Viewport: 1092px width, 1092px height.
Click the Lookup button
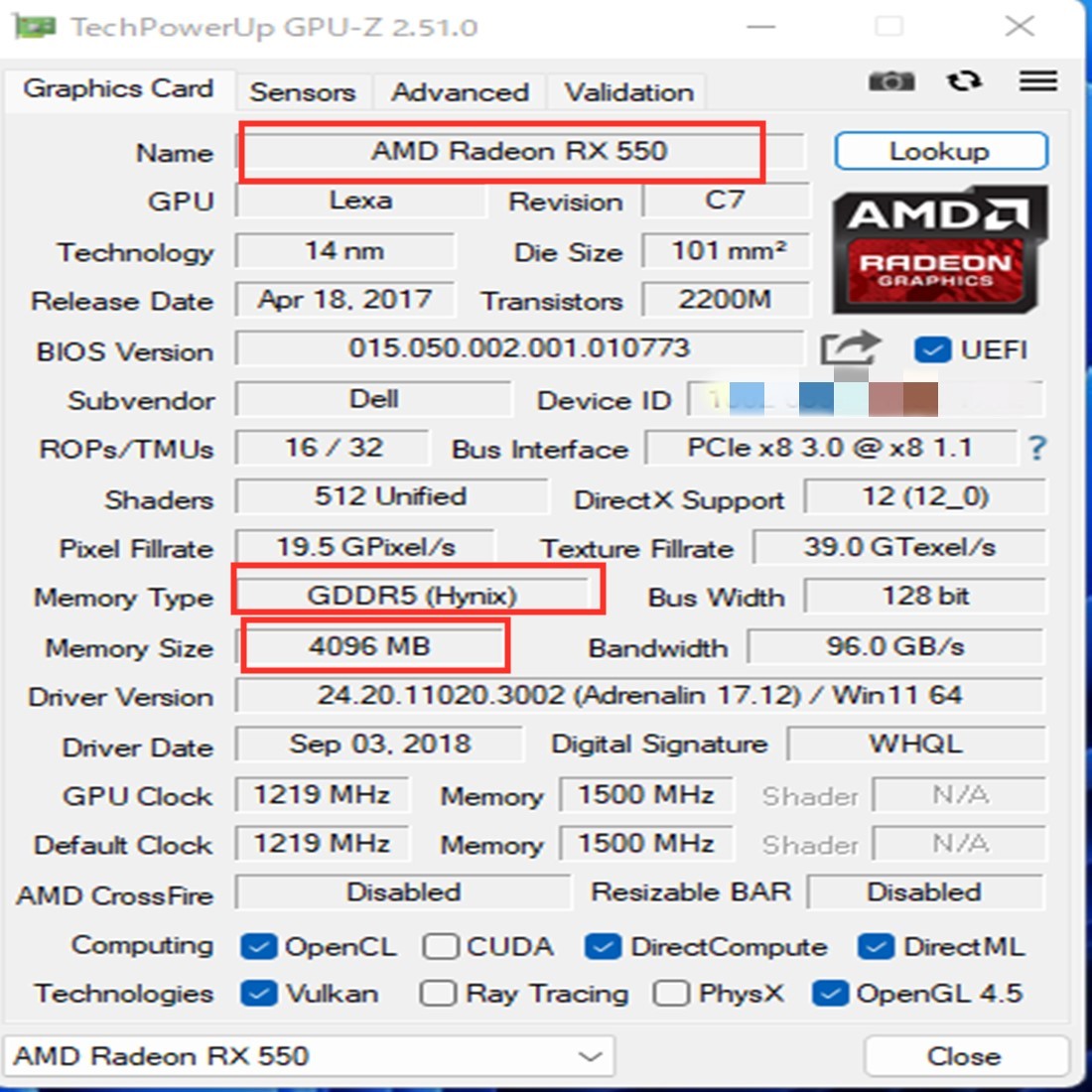tap(941, 151)
